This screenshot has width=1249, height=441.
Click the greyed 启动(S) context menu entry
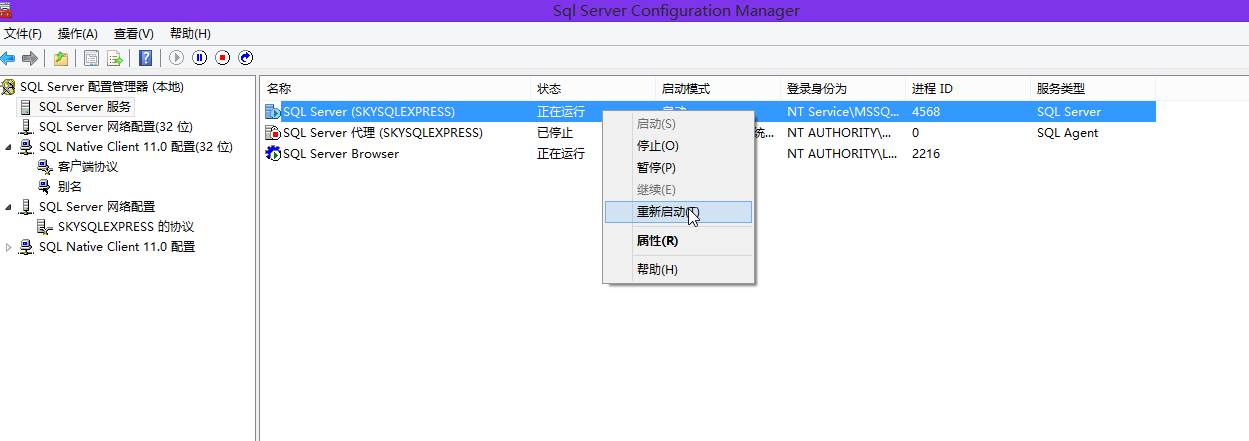[678, 124]
